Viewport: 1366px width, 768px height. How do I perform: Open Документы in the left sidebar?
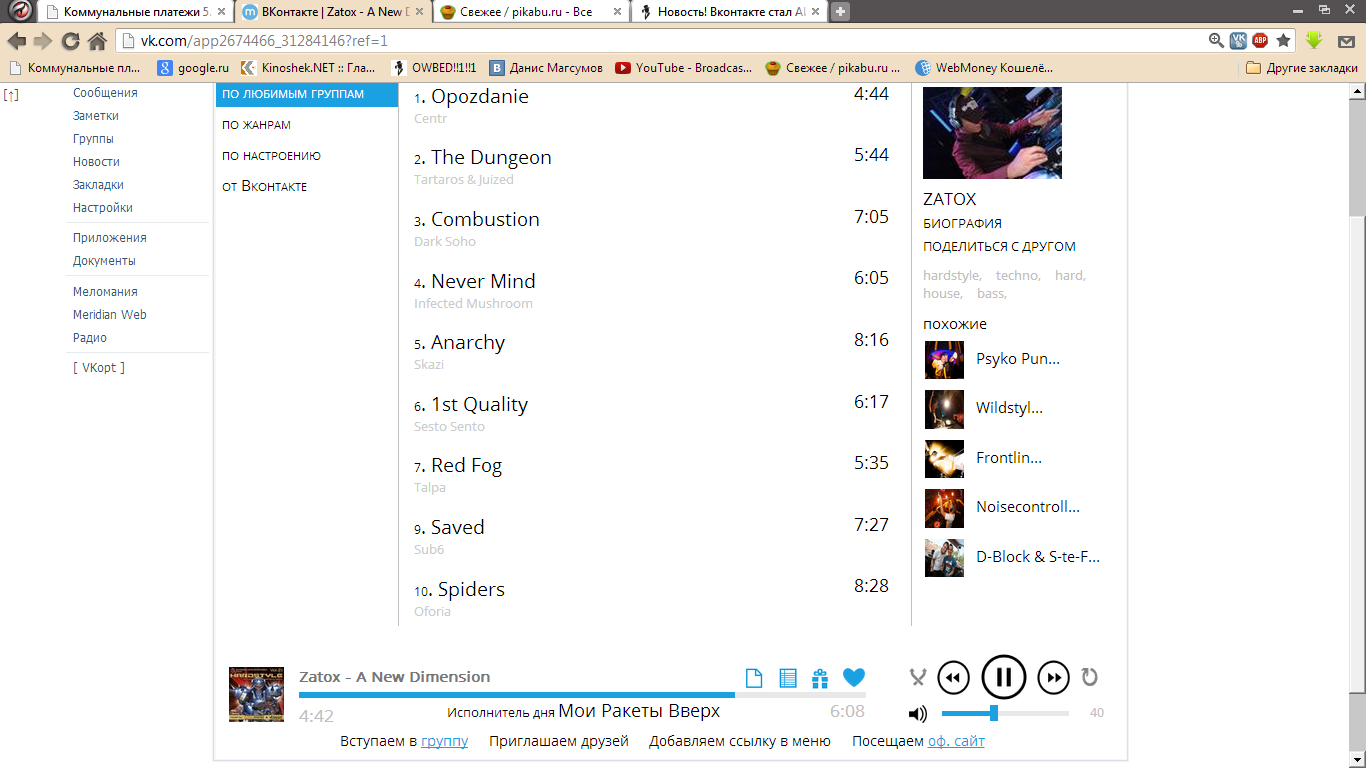104,261
